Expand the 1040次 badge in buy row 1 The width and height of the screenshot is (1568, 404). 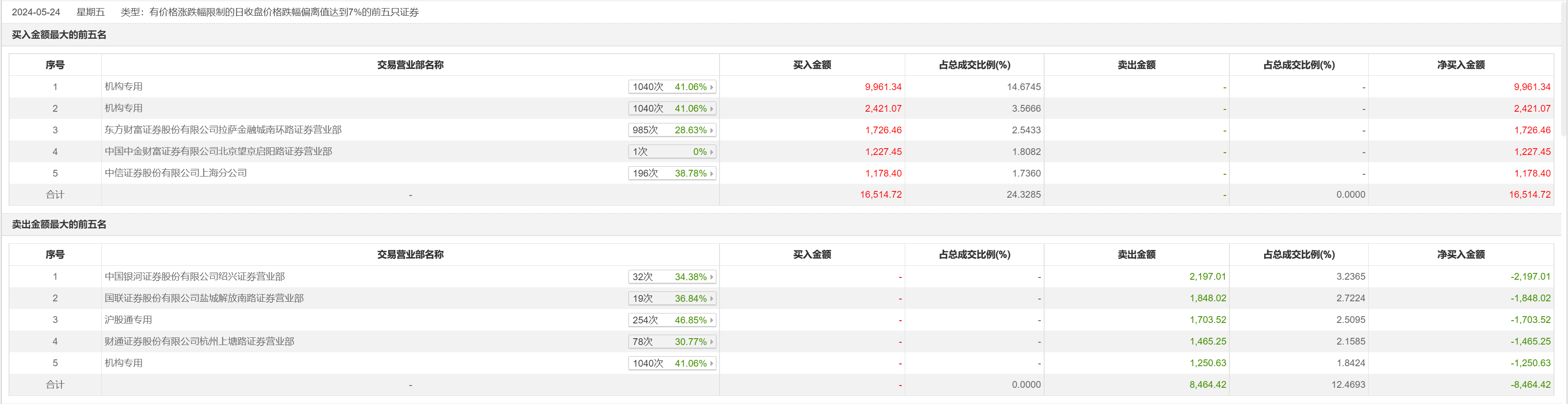pos(672,87)
